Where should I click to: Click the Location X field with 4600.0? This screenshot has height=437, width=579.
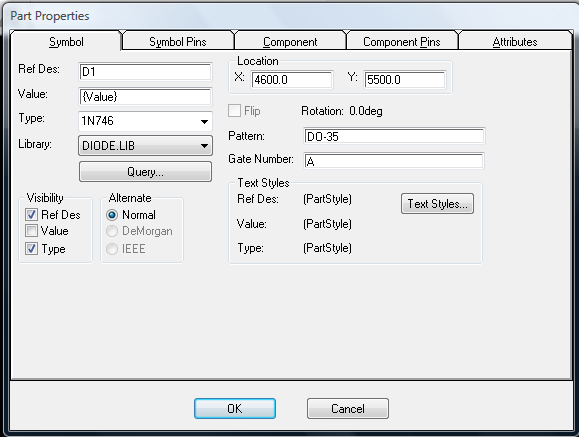[292, 80]
